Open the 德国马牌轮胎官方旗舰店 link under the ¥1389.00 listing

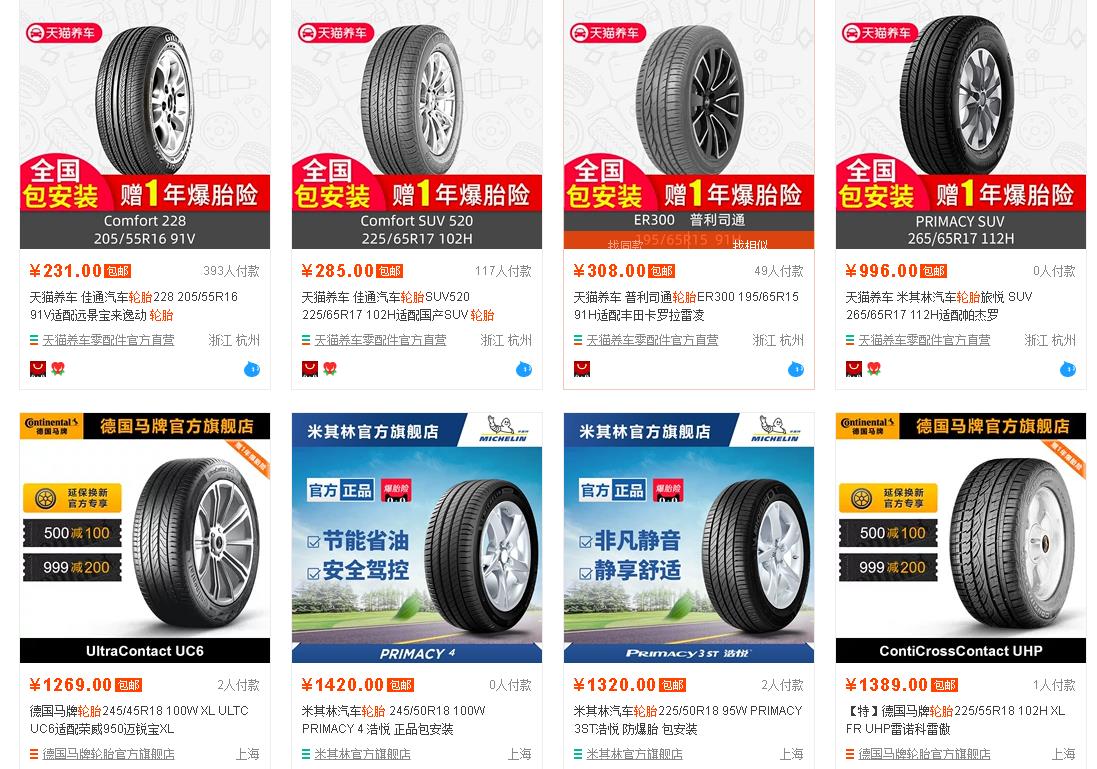(924, 754)
